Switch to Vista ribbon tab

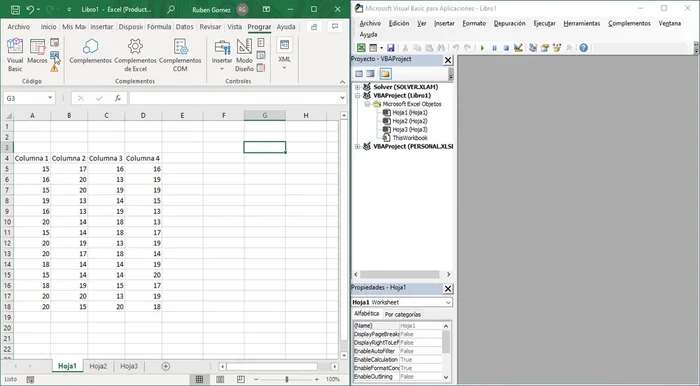tap(234, 27)
